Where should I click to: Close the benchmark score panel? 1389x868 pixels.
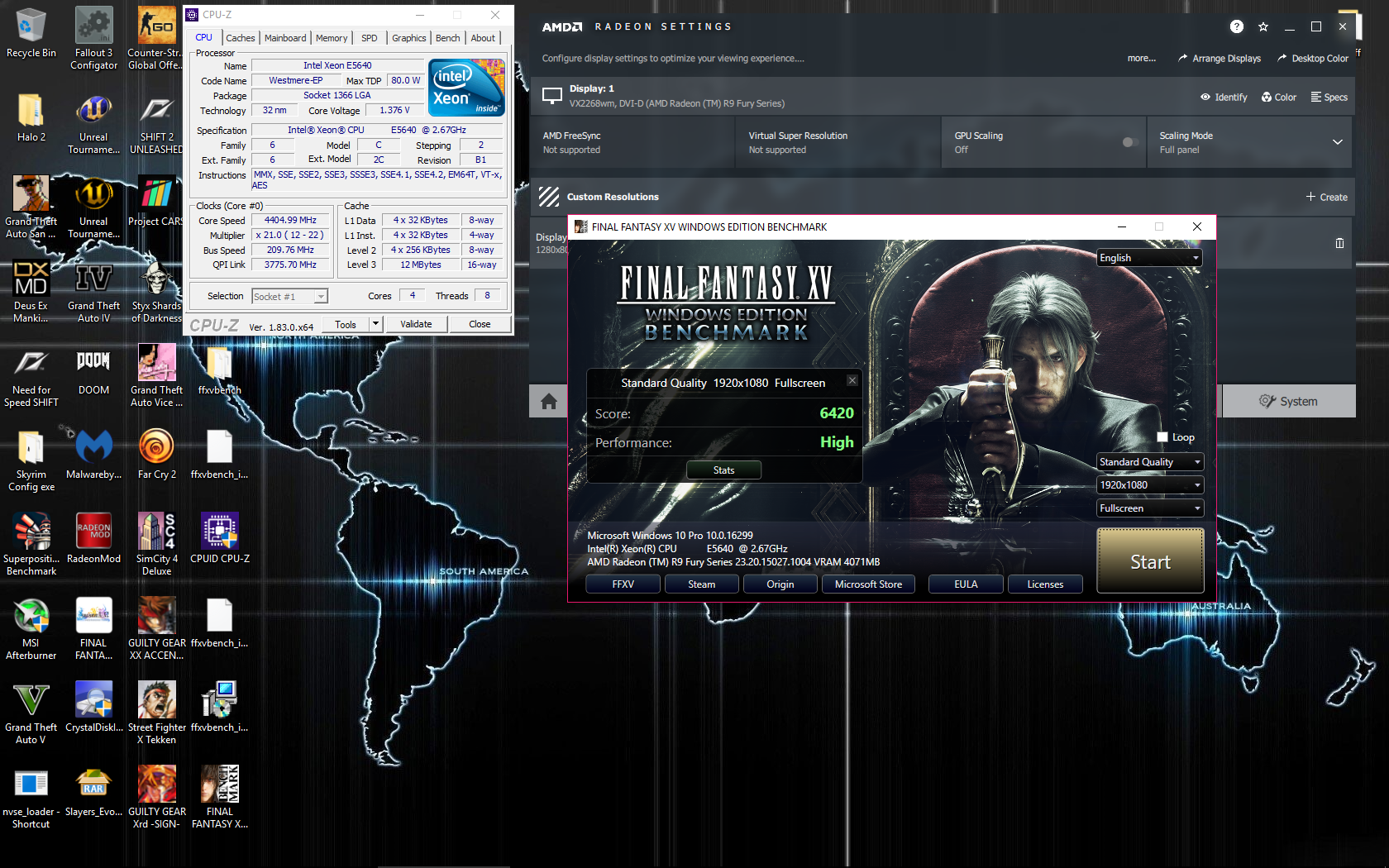pyautogui.click(x=852, y=380)
